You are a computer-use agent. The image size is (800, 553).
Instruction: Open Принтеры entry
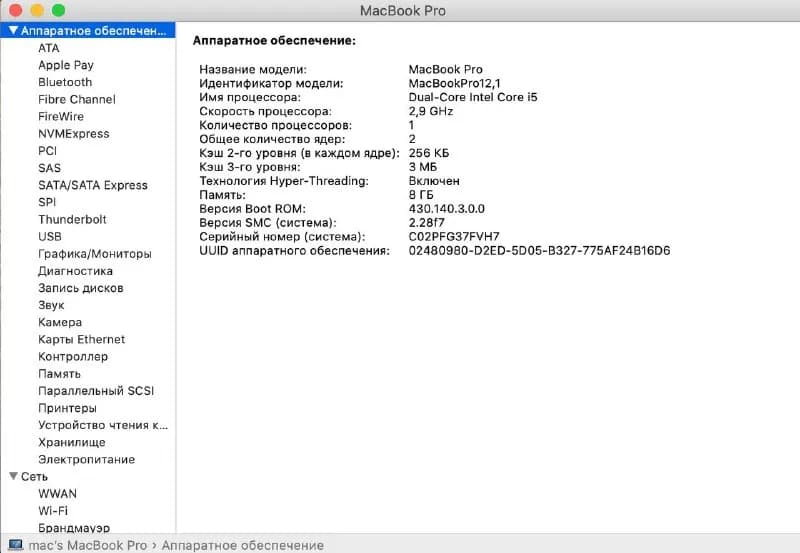(x=67, y=408)
